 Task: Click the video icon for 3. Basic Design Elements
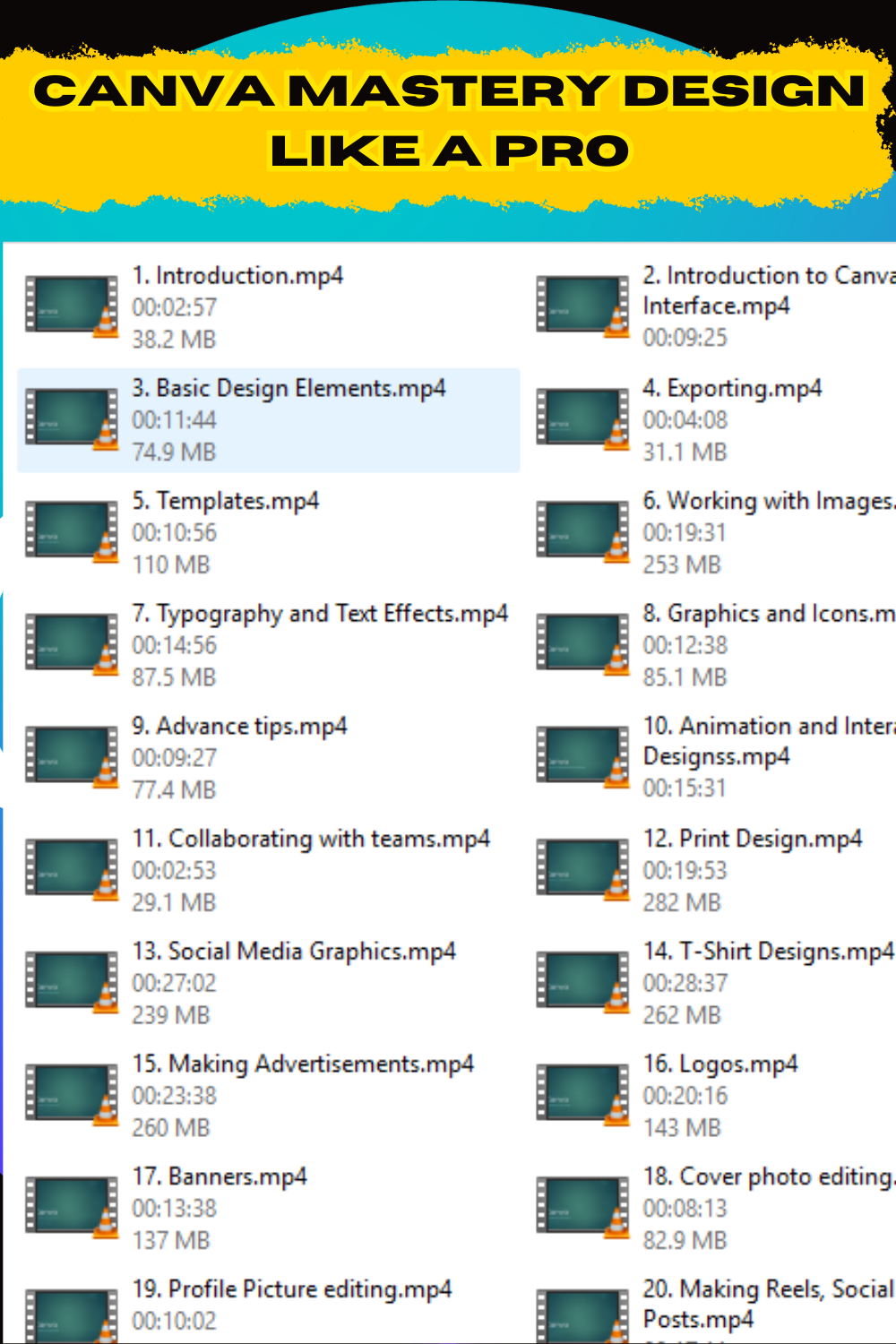72,419
